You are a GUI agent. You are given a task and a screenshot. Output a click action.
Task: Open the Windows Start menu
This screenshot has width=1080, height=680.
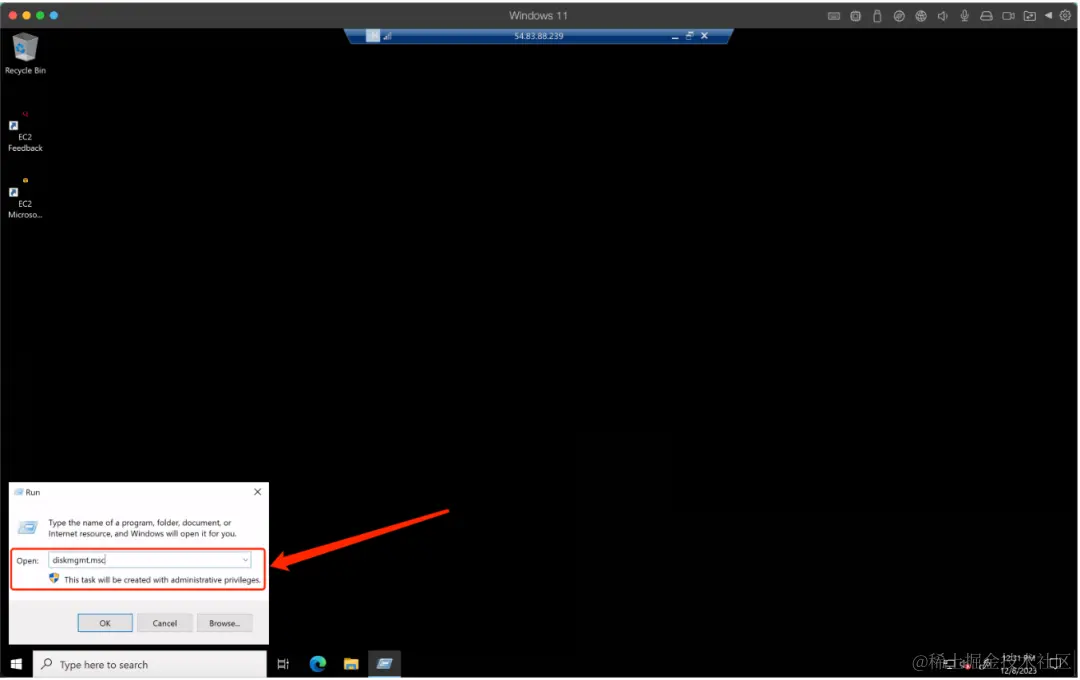(x=17, y=664)
